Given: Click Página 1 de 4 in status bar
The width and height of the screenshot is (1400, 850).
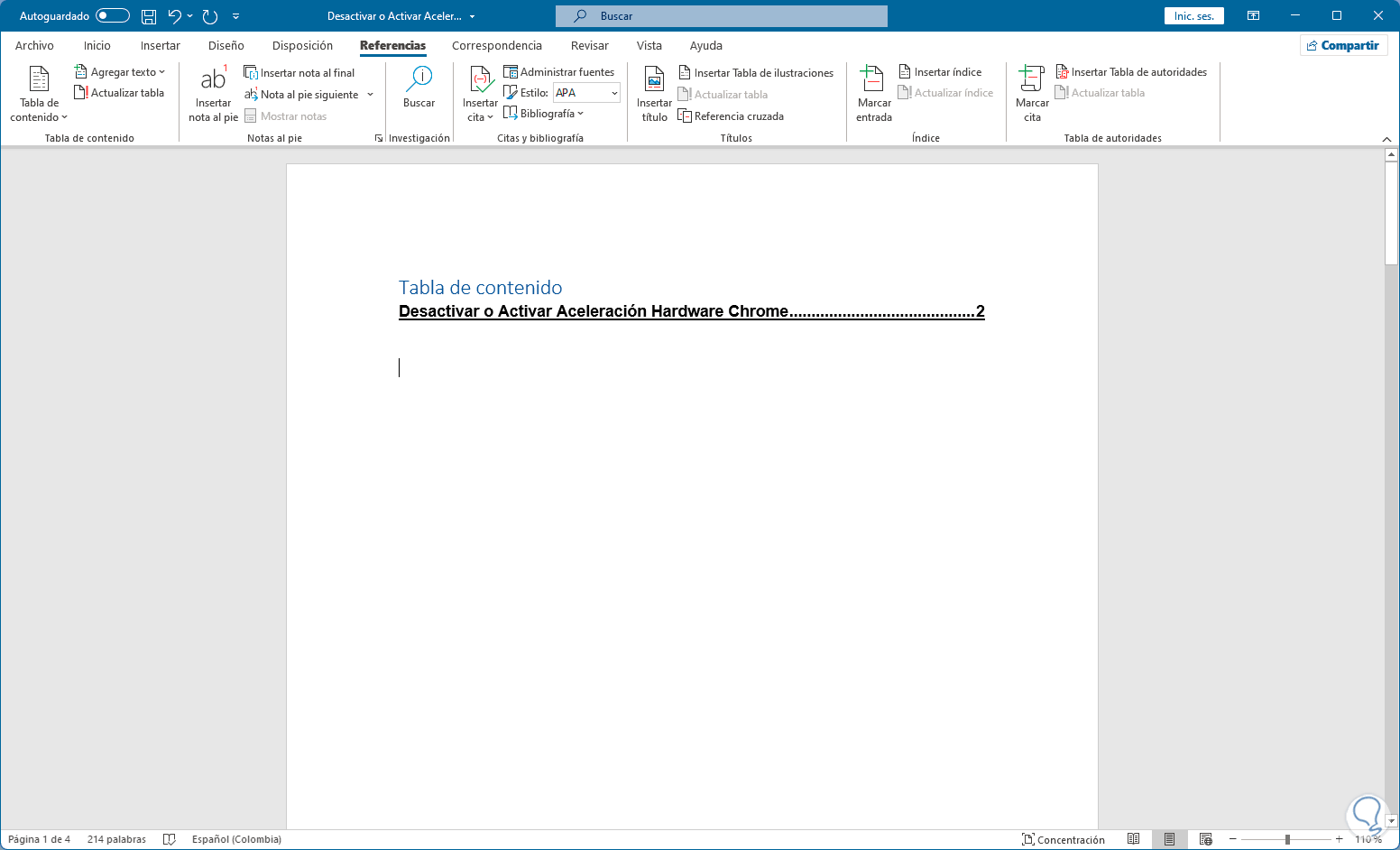Looking at the screenshot, I should [40, 839].
